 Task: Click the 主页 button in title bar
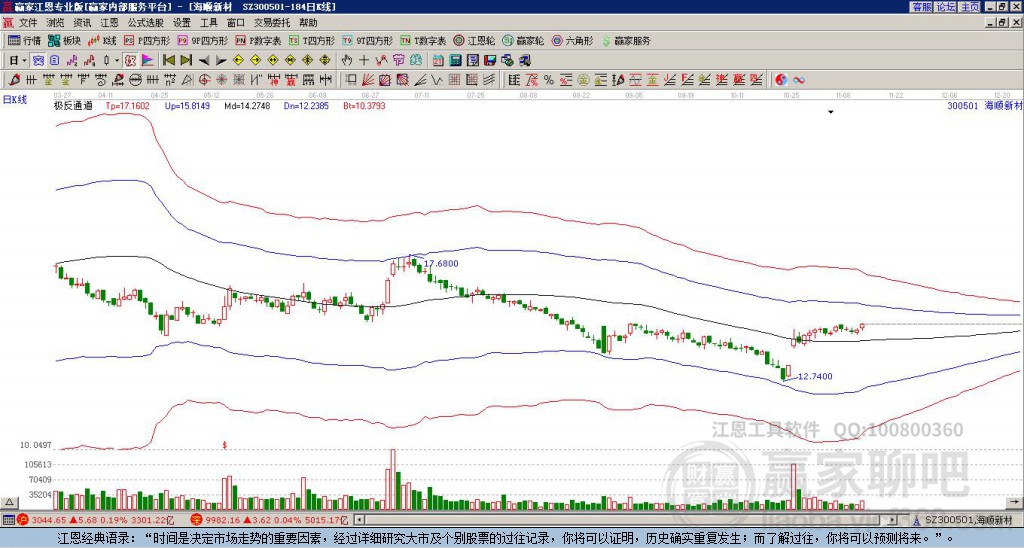(x=969, y=7)
